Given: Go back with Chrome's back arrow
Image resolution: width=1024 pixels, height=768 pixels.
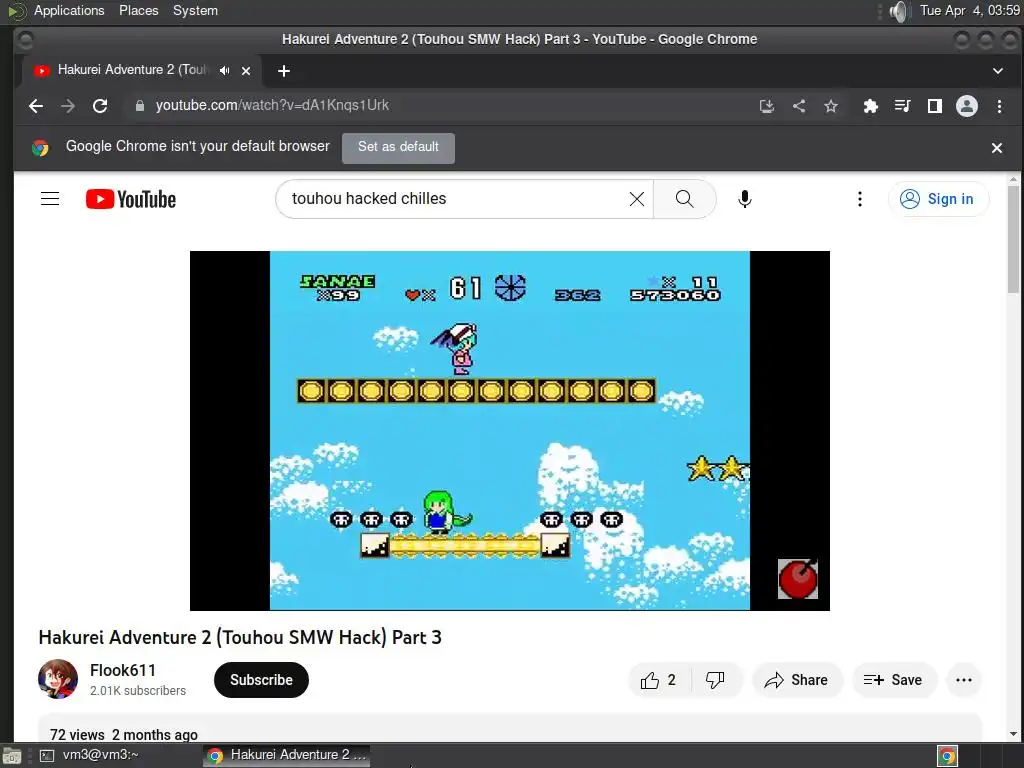Looking at the screenshot, I should (x=36, y=106).
